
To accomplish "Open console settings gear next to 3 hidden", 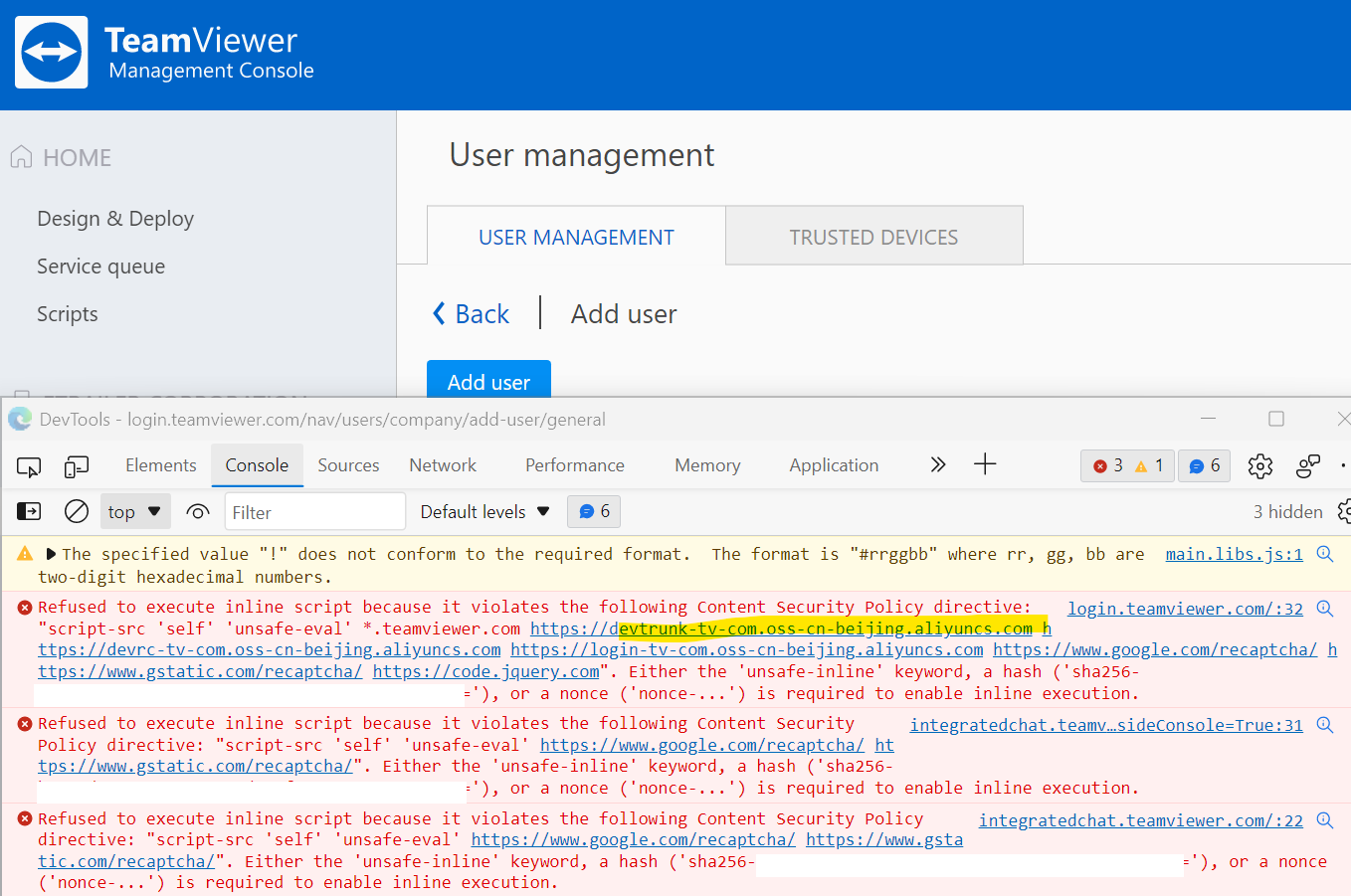I will tap(1343, 511).
